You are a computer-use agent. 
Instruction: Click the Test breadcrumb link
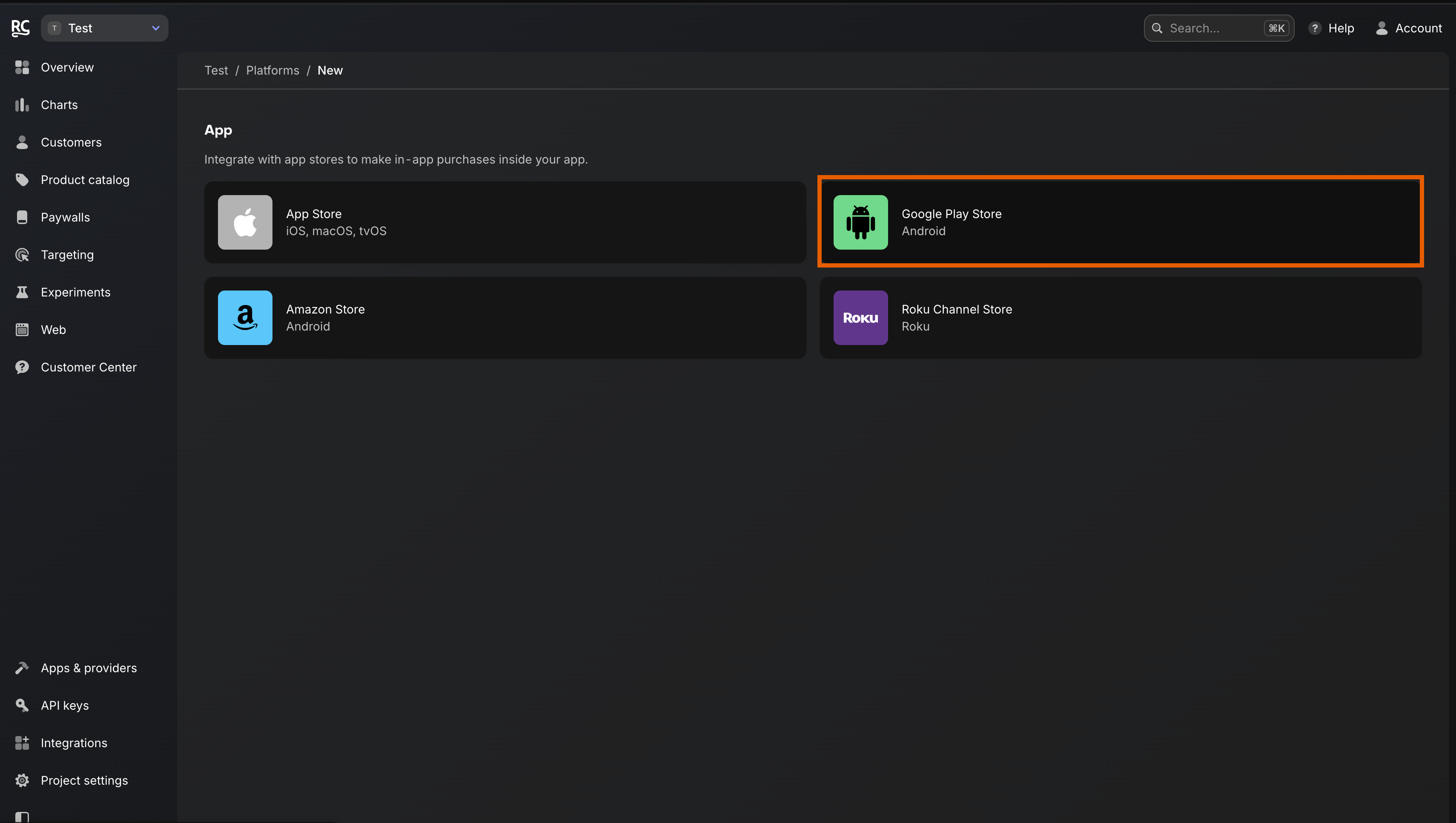[216, 70]
